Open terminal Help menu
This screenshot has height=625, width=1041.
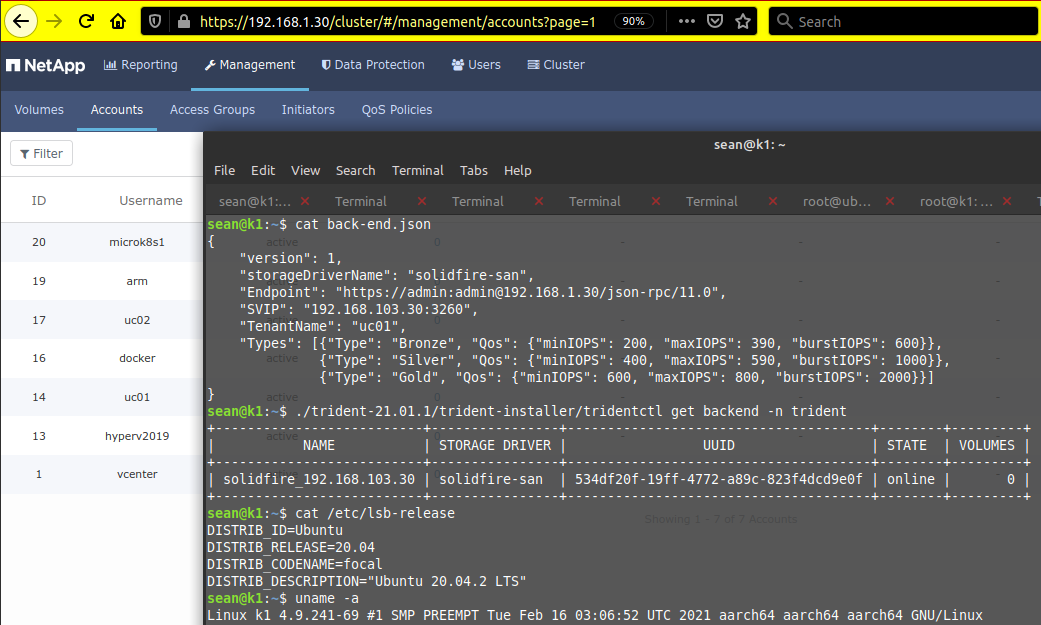click(517, 171)
